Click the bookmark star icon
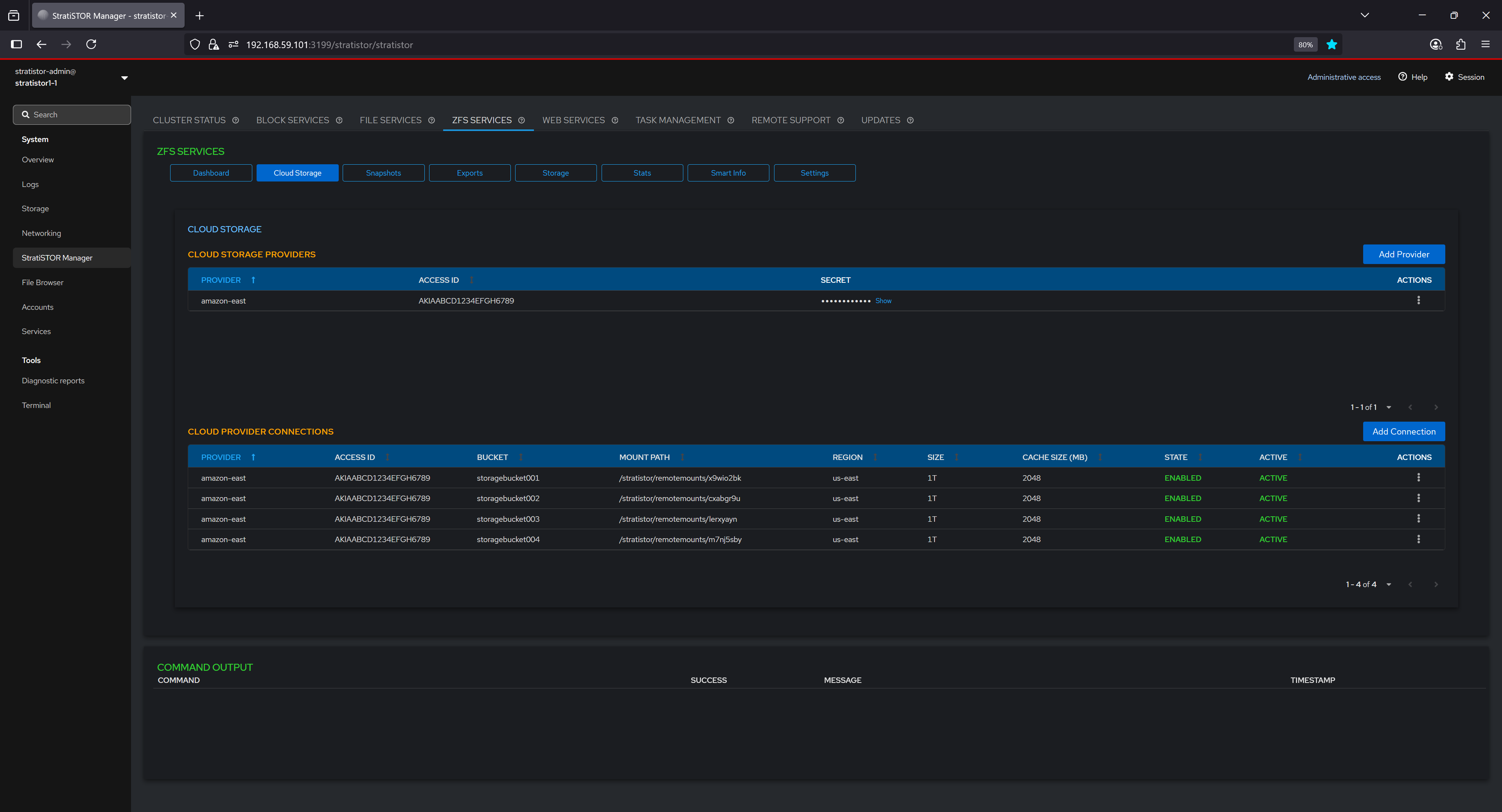Image resolution: width=1502 pixels, height=812 pixels. point(1331,44)
